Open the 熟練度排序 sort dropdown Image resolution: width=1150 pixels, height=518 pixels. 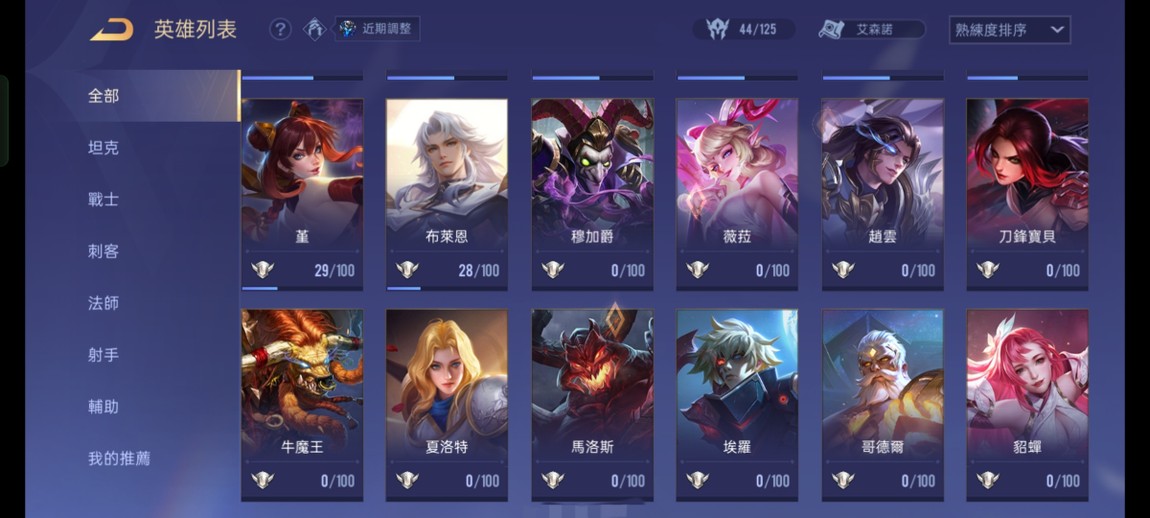pyautogui.click(x=1009, y=30)
